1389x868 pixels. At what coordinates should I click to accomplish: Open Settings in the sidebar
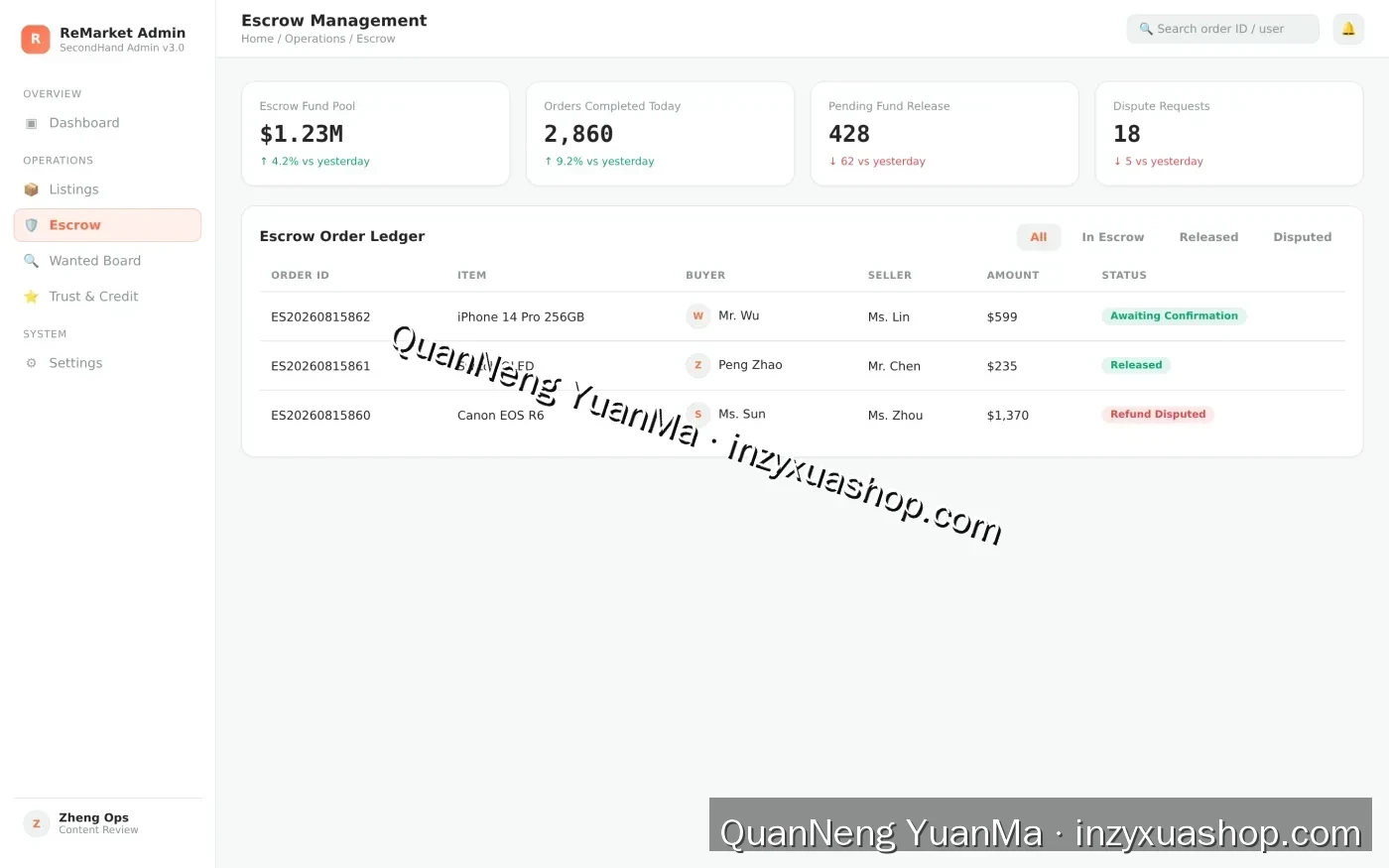pos(107,363)
